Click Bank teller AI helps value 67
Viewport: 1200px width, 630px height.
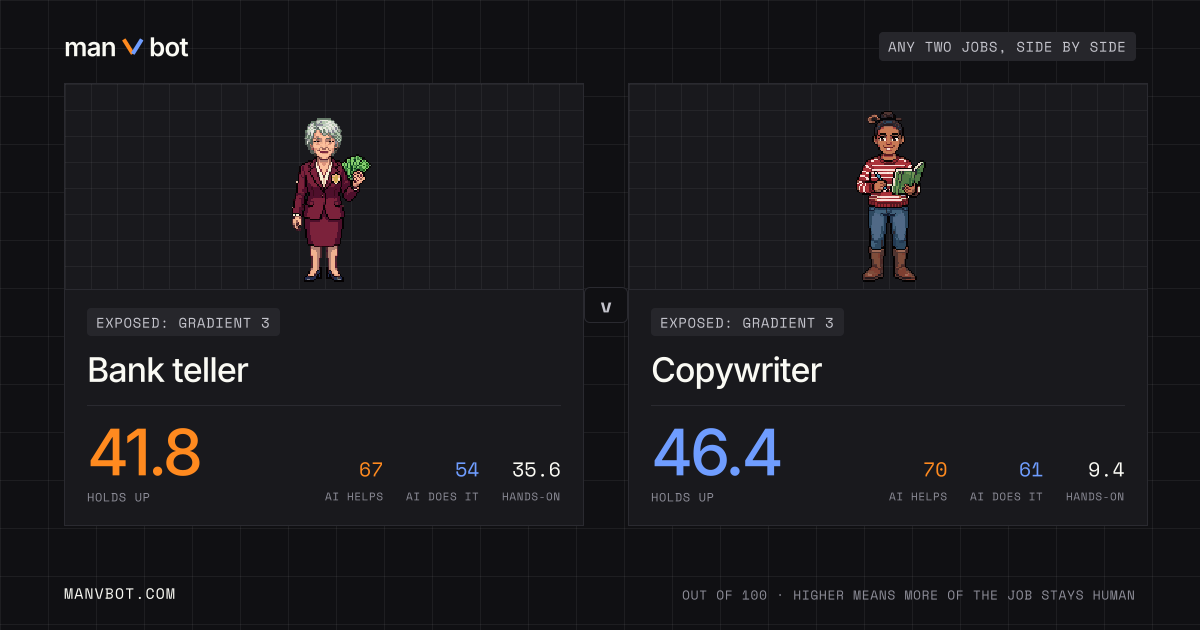pos(371,470)
